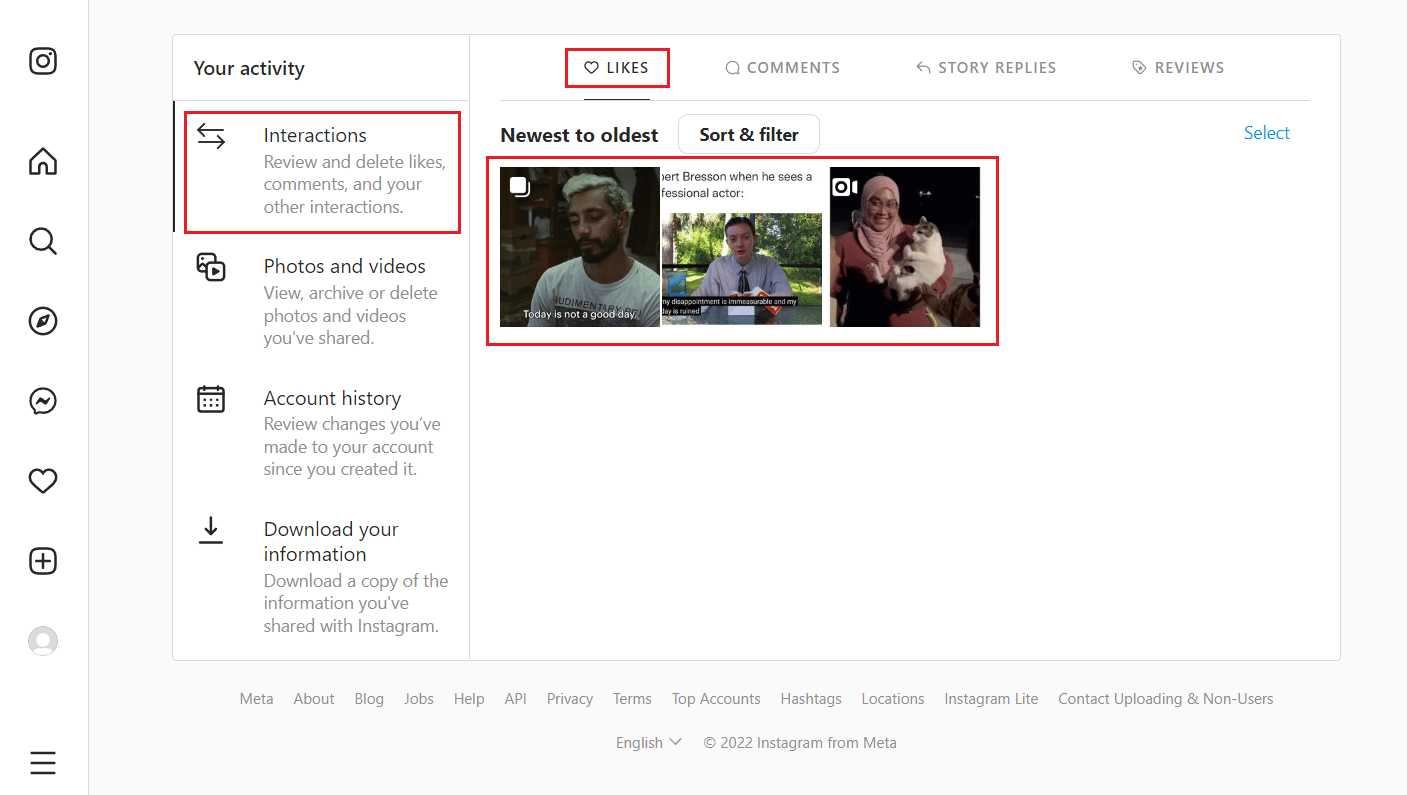This screenshot has height=795, width=1407.
Task: Open Search with magnifying glass icon
Action: 43,241
